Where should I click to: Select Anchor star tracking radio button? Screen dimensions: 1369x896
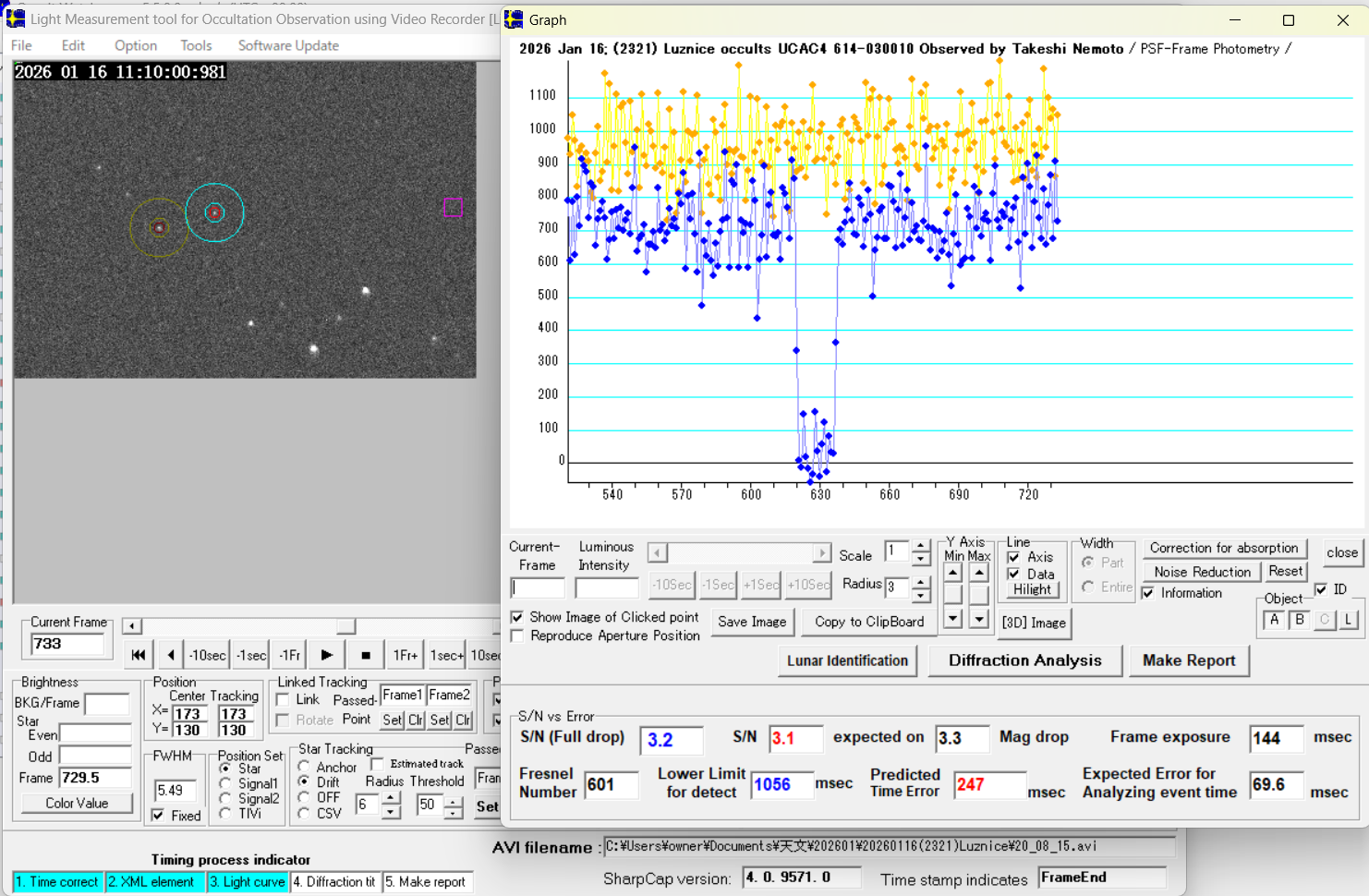point(304,767)
